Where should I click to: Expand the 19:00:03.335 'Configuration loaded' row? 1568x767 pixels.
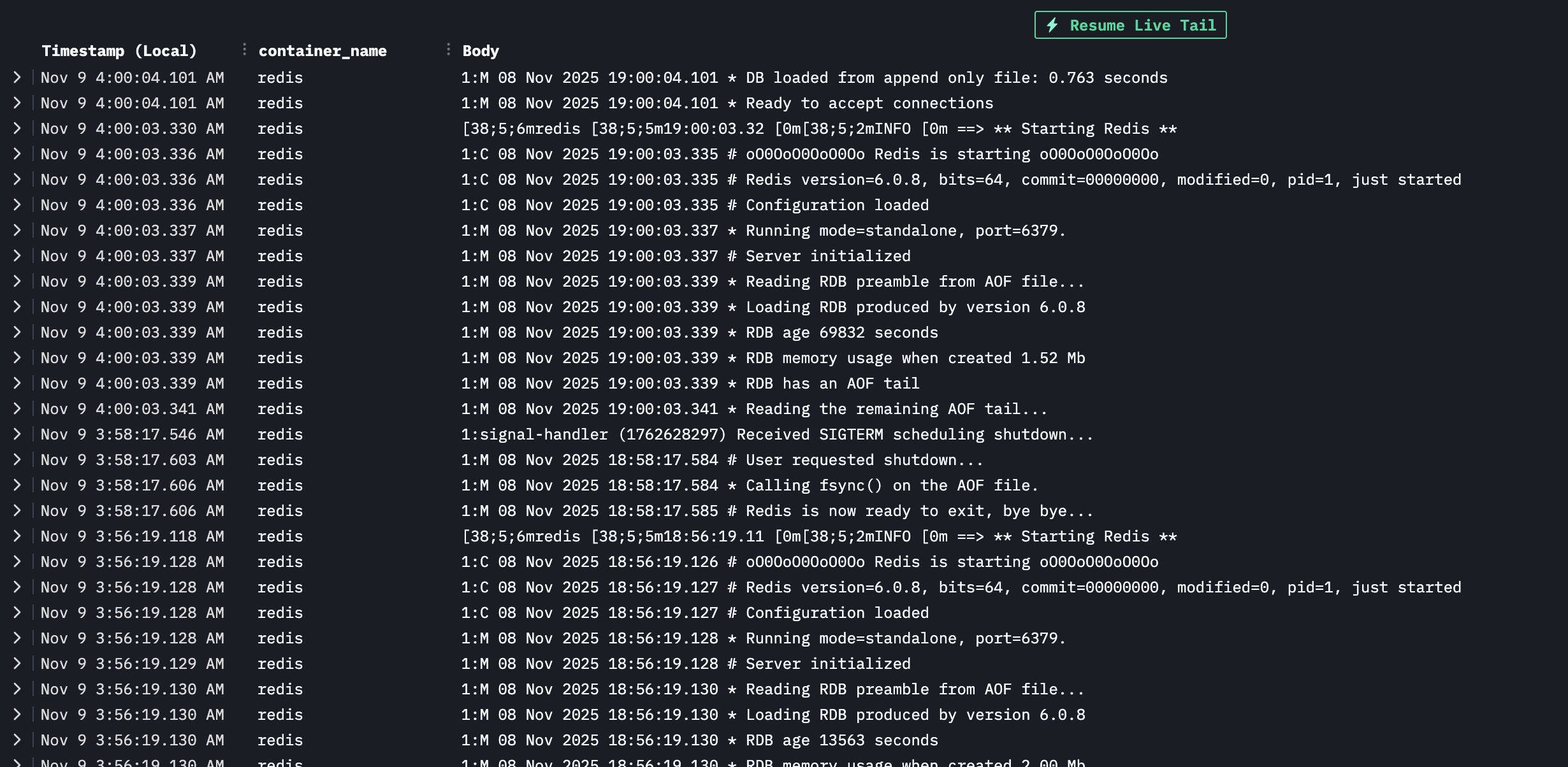pos(17,205)
